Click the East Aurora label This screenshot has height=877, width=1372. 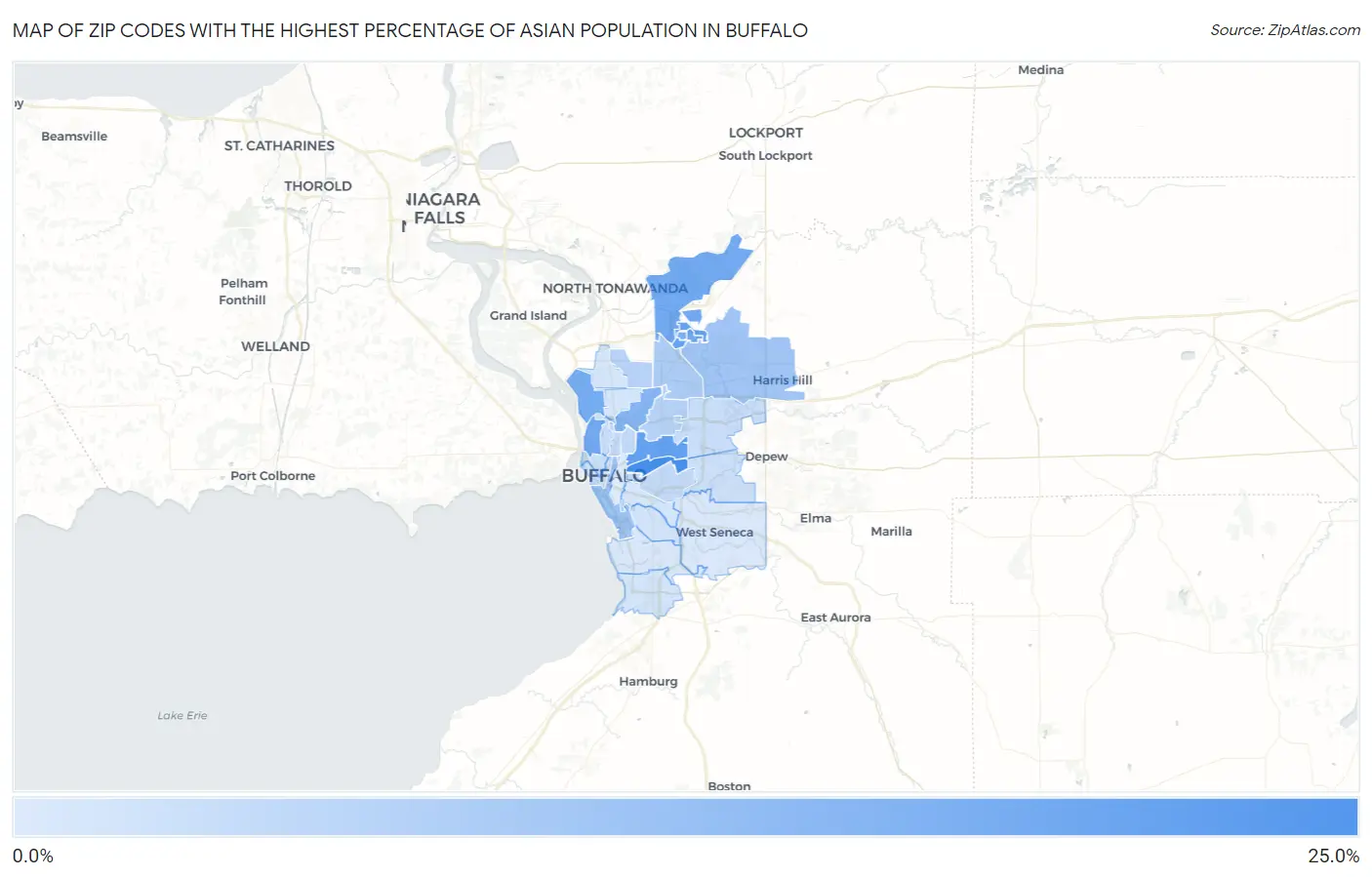coord(835,618)
